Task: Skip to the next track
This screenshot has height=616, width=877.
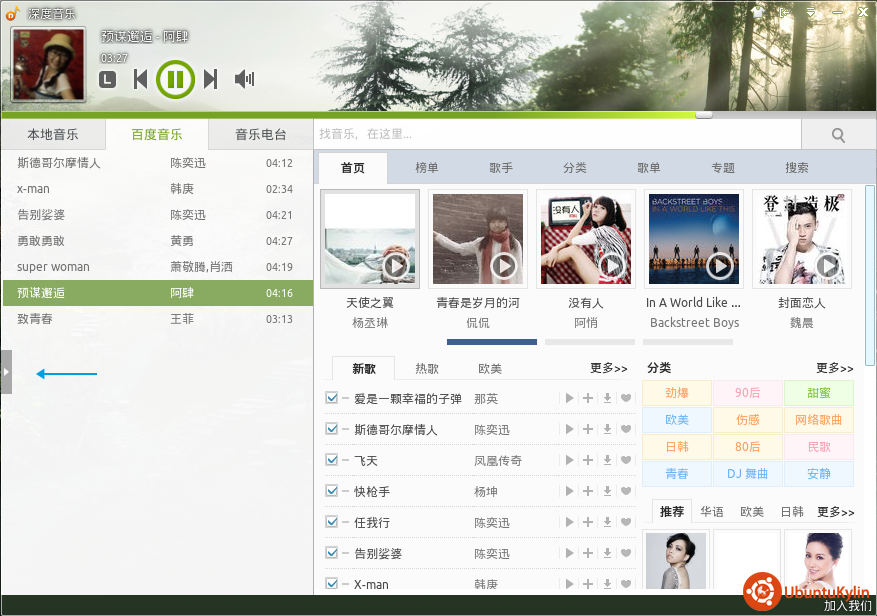Action: click(x=210, y=79)
